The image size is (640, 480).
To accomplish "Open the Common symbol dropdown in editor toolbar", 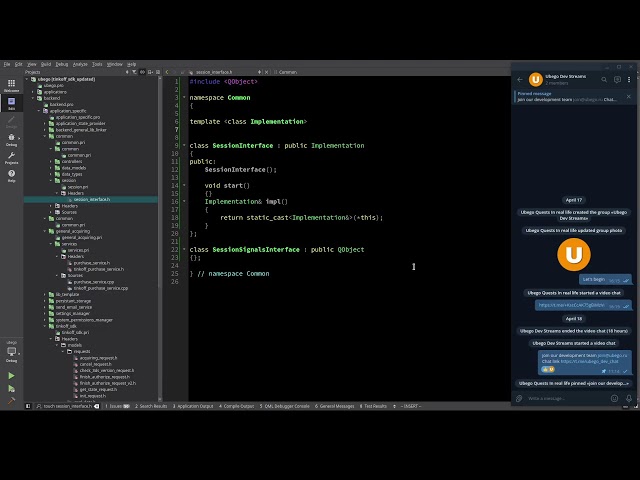I will click(x=287, y=72).
